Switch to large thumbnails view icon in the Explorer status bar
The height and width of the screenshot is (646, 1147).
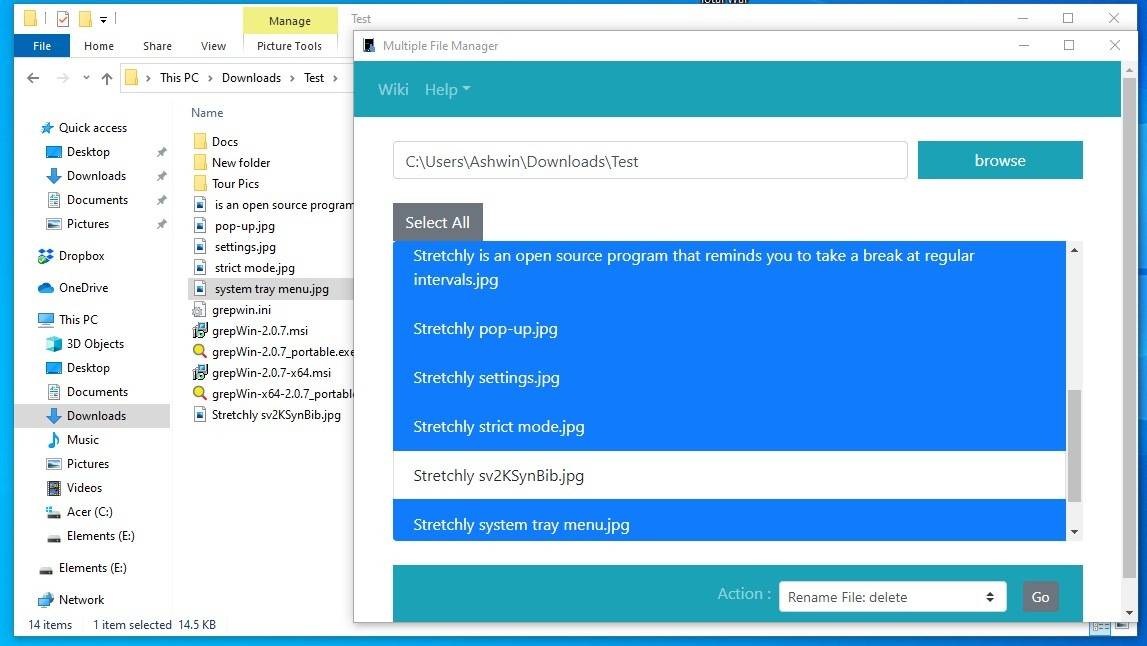click(x=1122, y=626)
